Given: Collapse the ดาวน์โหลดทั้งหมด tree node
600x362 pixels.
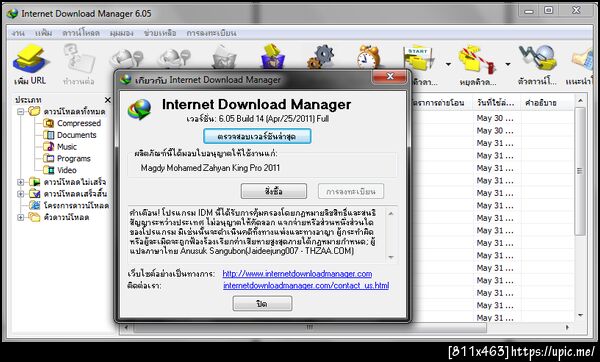Looking at the screenshot, I should click(x=21, y=112).
